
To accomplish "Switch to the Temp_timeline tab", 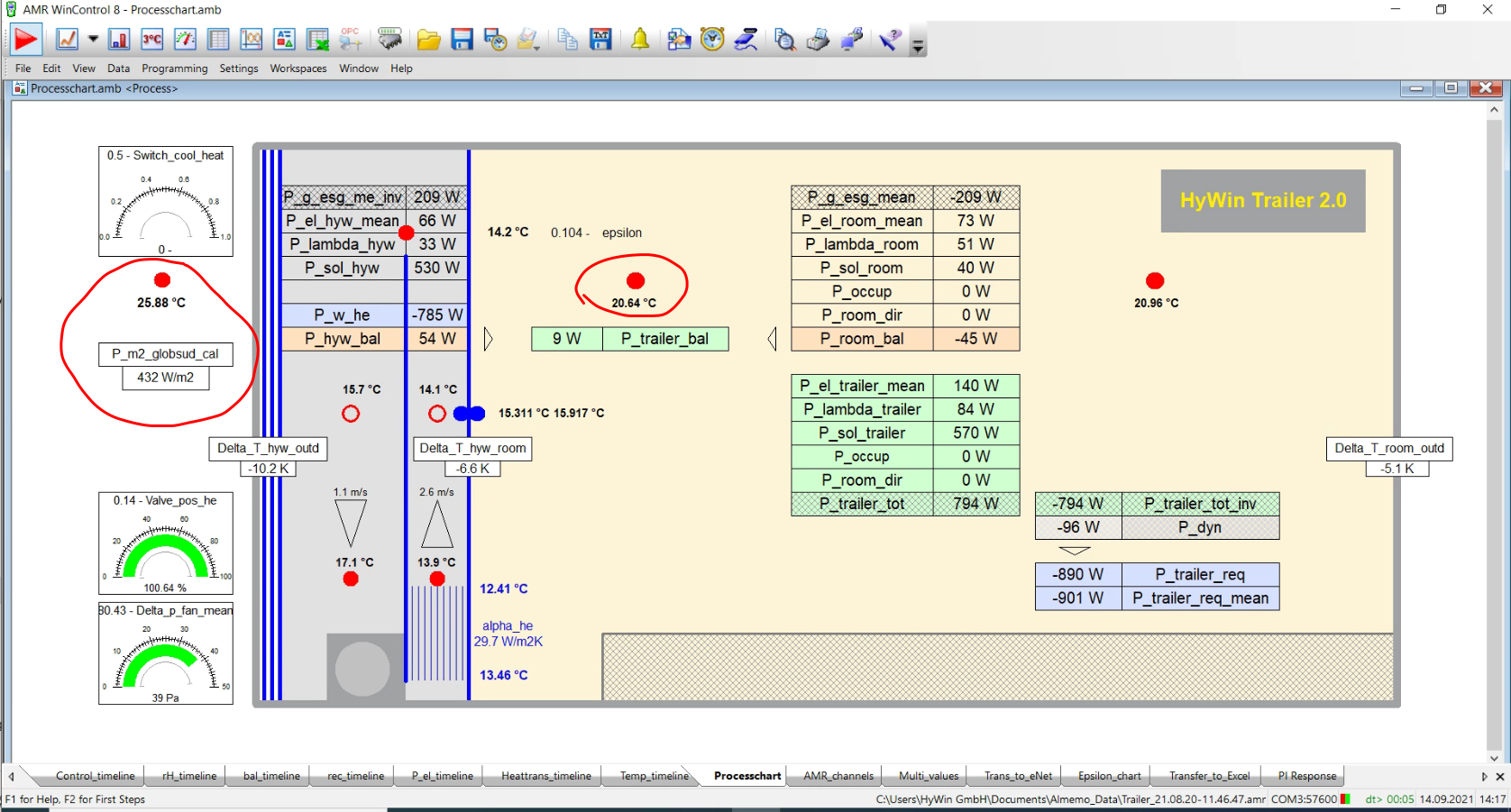I will click(x=655, y=776).
